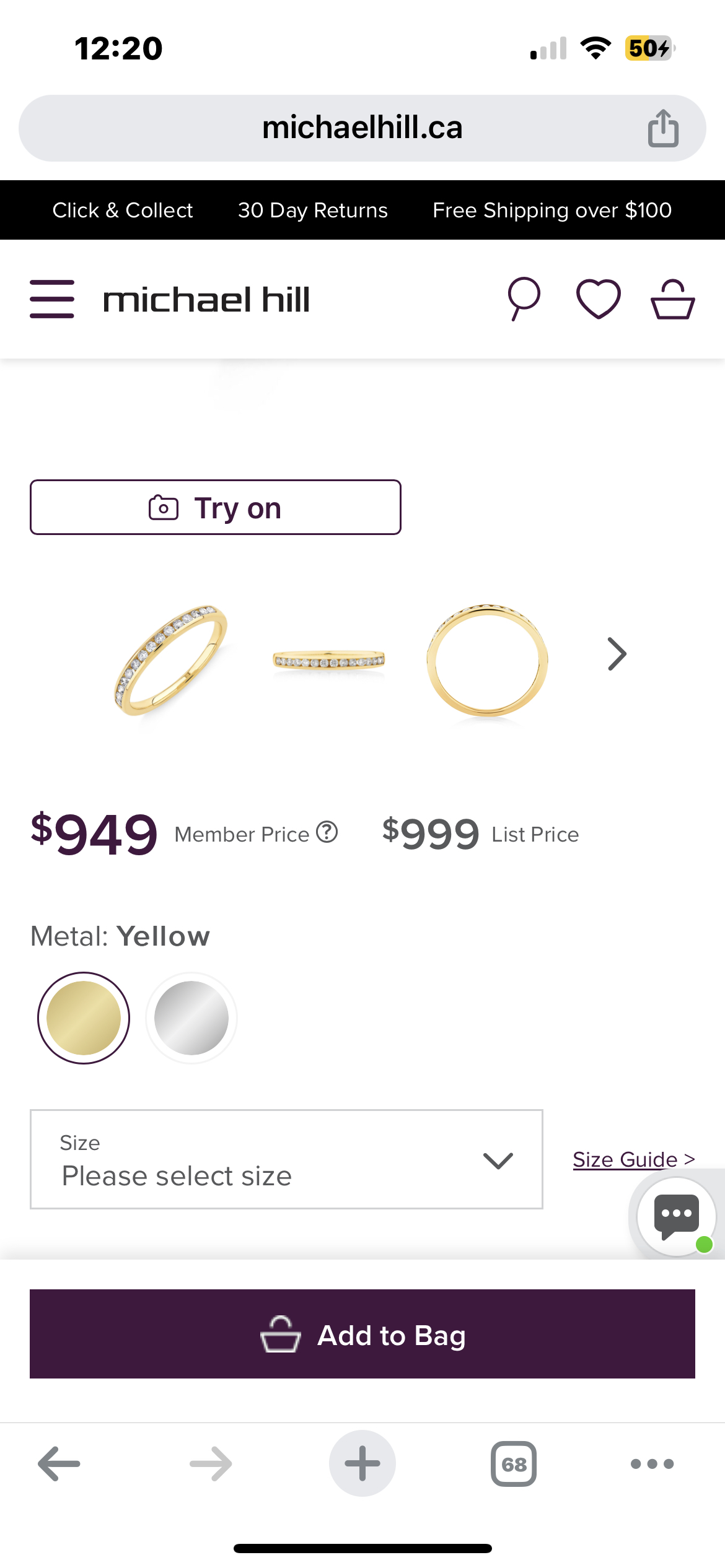Click the Member Price help icon
The image size is (725, 1568).
(327, 832)
